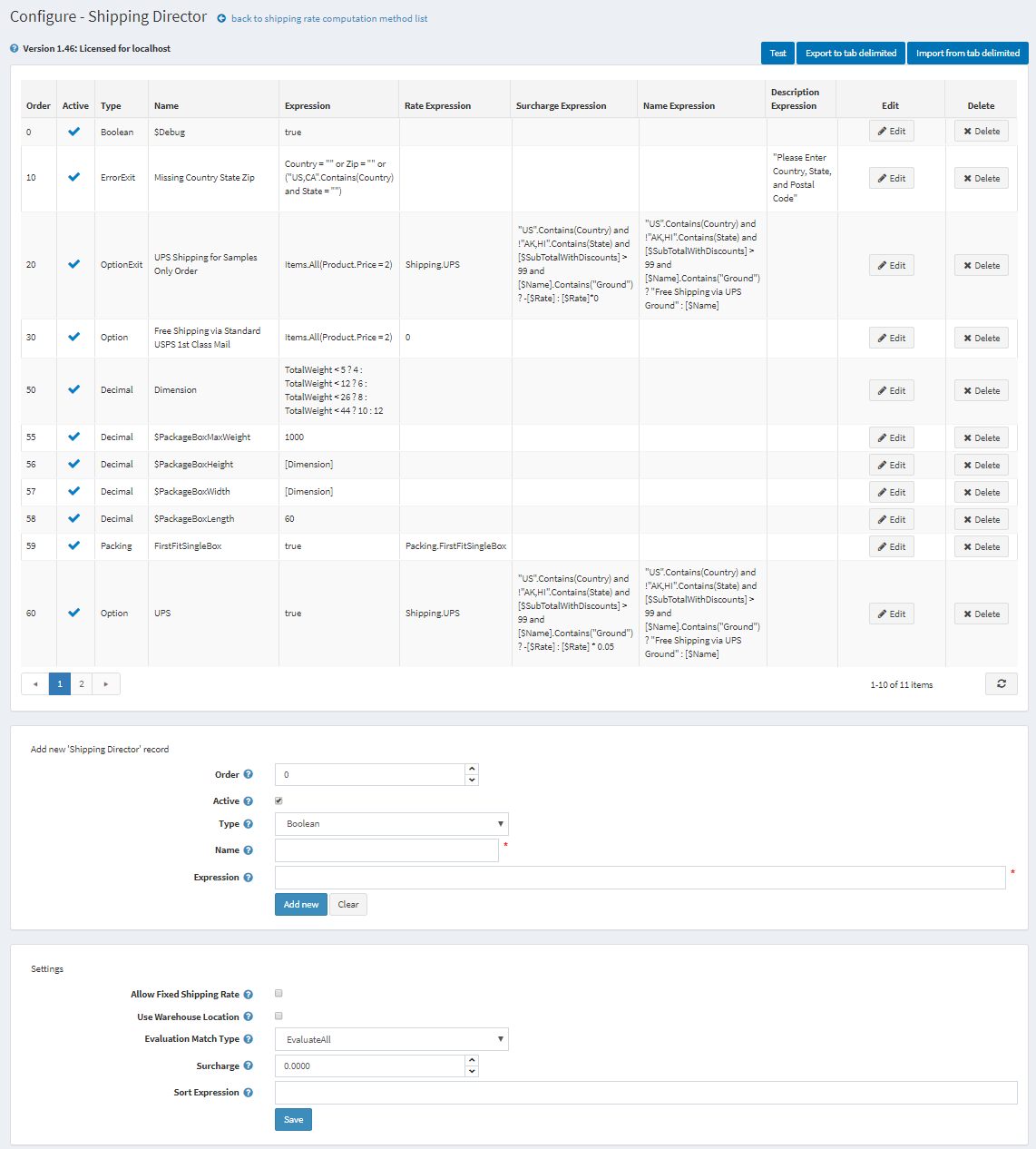1036x1149 pixels.
Task: Open help icon next to Expression label
Action: point(248,878)
